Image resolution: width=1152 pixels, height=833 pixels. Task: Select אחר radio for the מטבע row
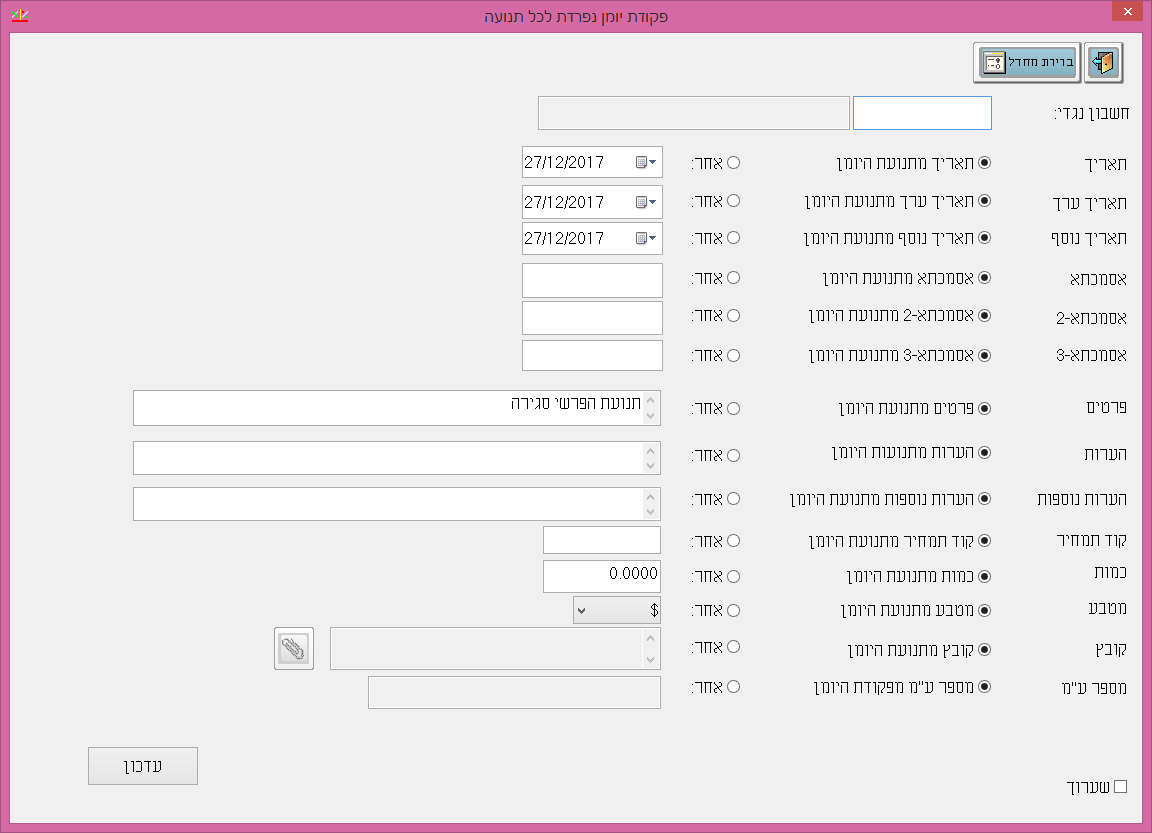[733, 609]
